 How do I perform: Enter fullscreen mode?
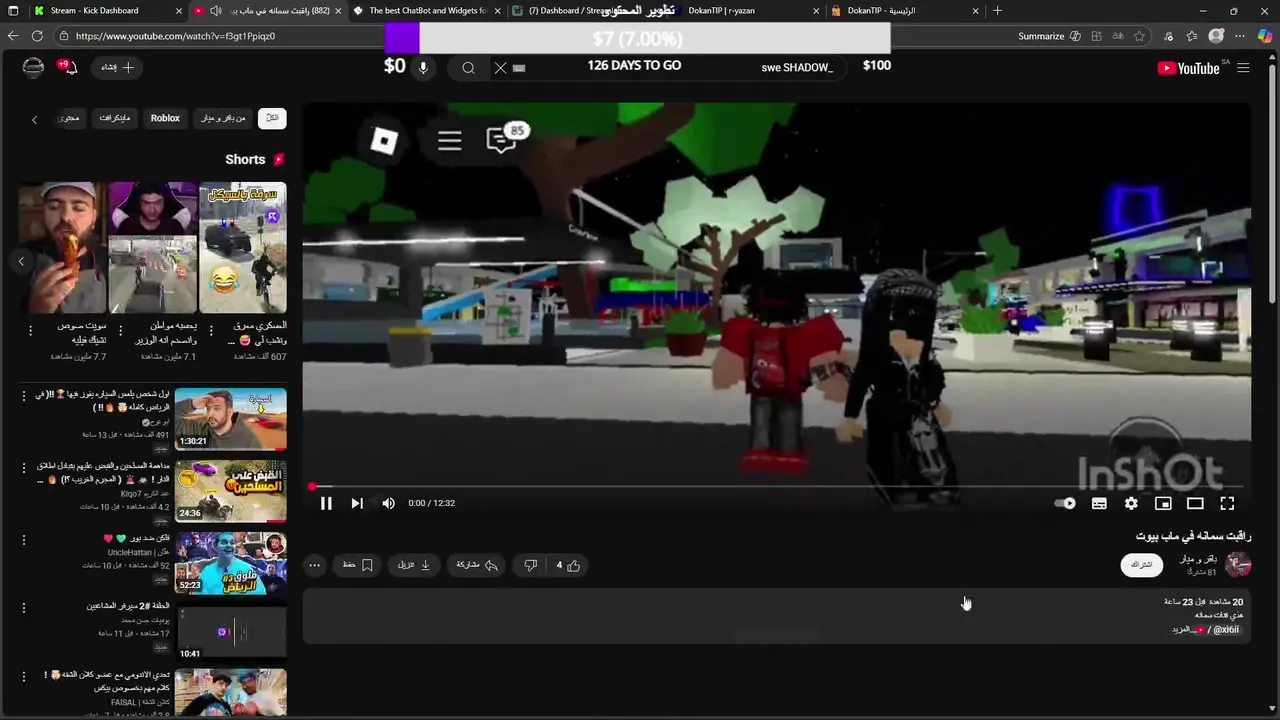[1227, 503]
